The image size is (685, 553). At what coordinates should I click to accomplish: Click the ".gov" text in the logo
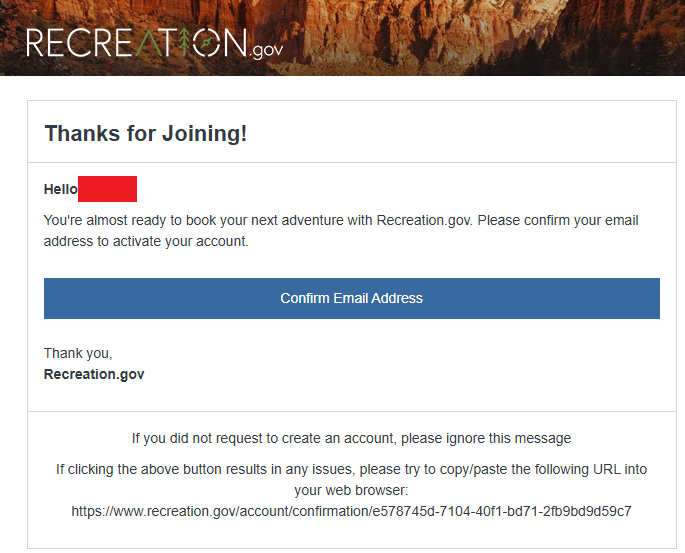266,50
